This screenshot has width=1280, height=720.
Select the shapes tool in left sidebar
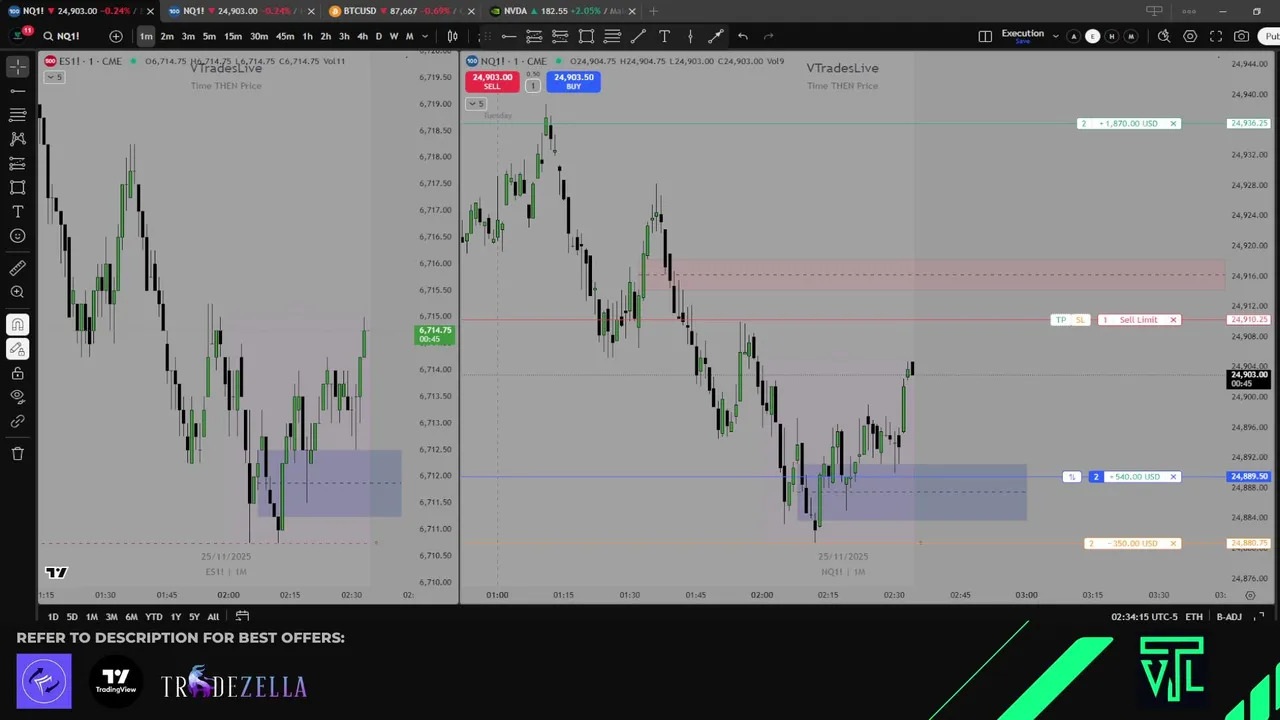(x=17, y=187)
